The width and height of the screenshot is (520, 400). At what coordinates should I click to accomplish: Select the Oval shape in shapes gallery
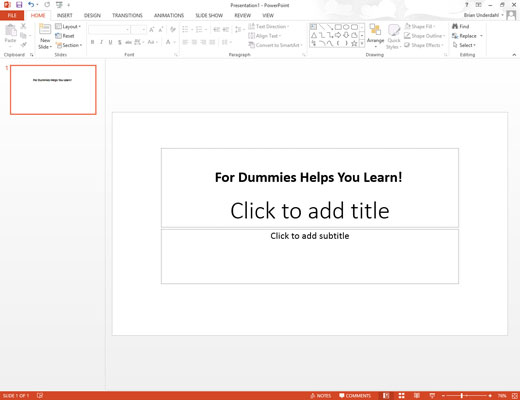pyautogui.click(x=346, y=27)
